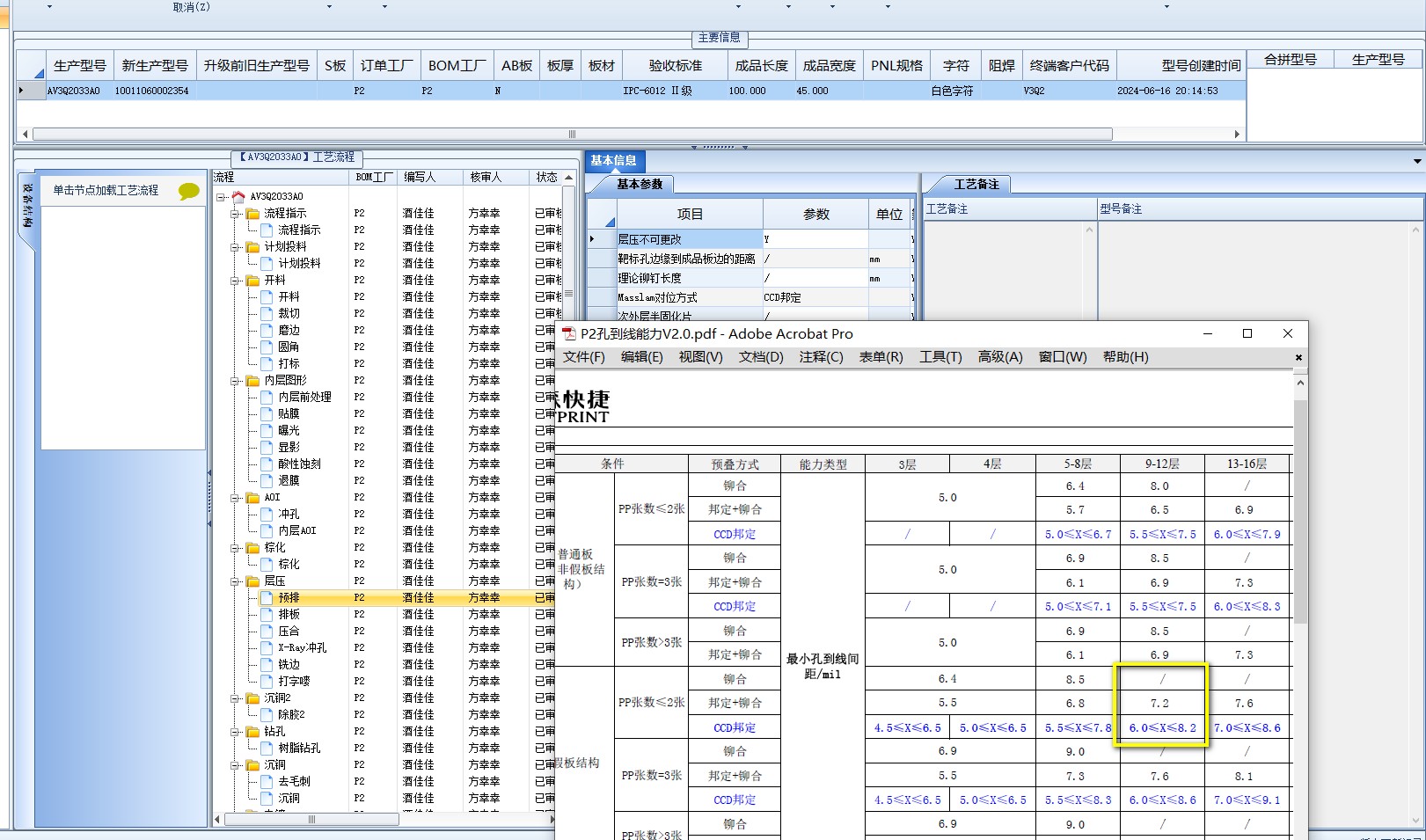This screenshot has height=840, width=1426.
Task: Click document icon beside 贴膜 step
Action: coord(267,414)
